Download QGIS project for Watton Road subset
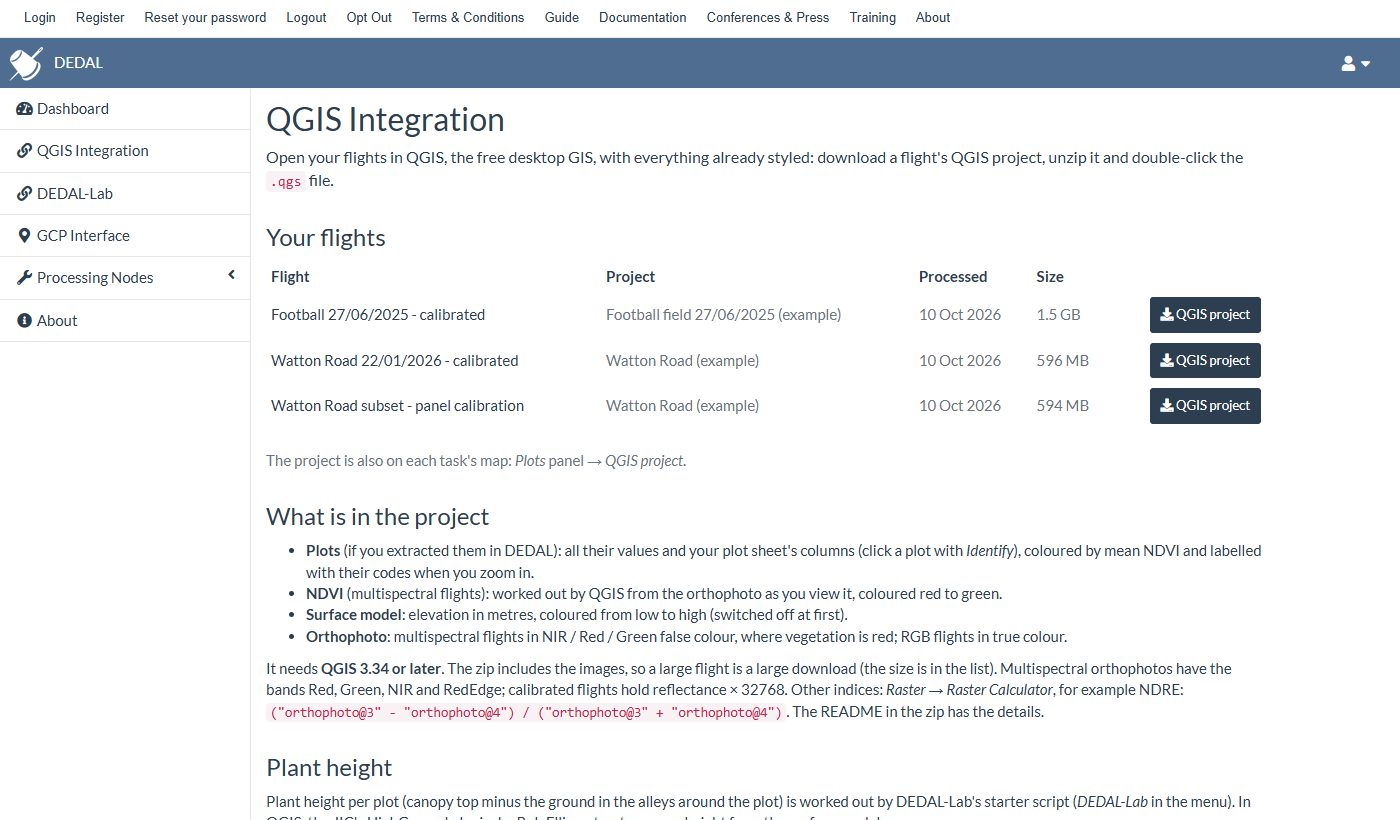 [1205, 406]
